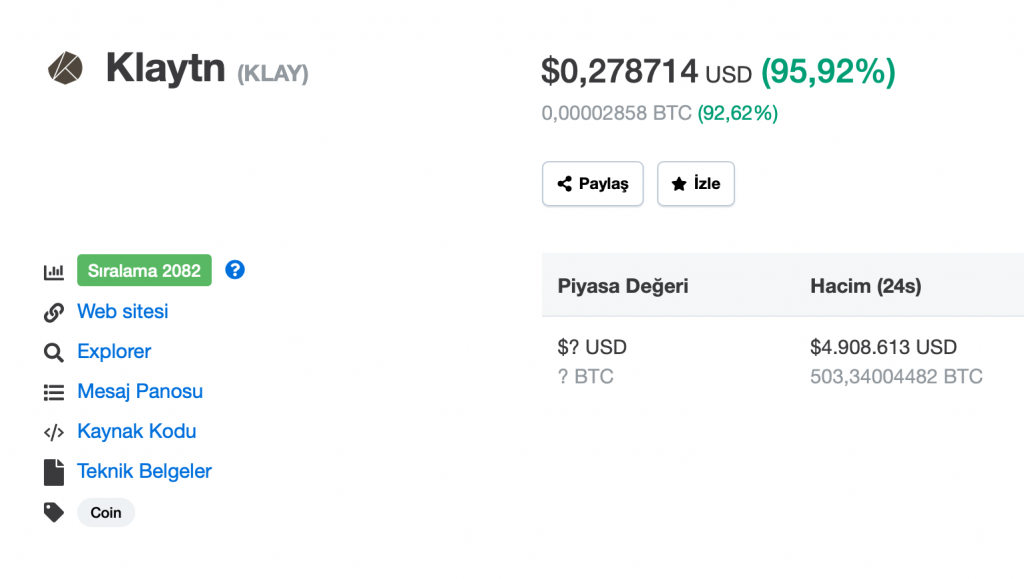Viewport: 1024px width, 579px height.
Task: Click the code brackets icon beside Kaynak Kodu
Action: pos(54,432)
